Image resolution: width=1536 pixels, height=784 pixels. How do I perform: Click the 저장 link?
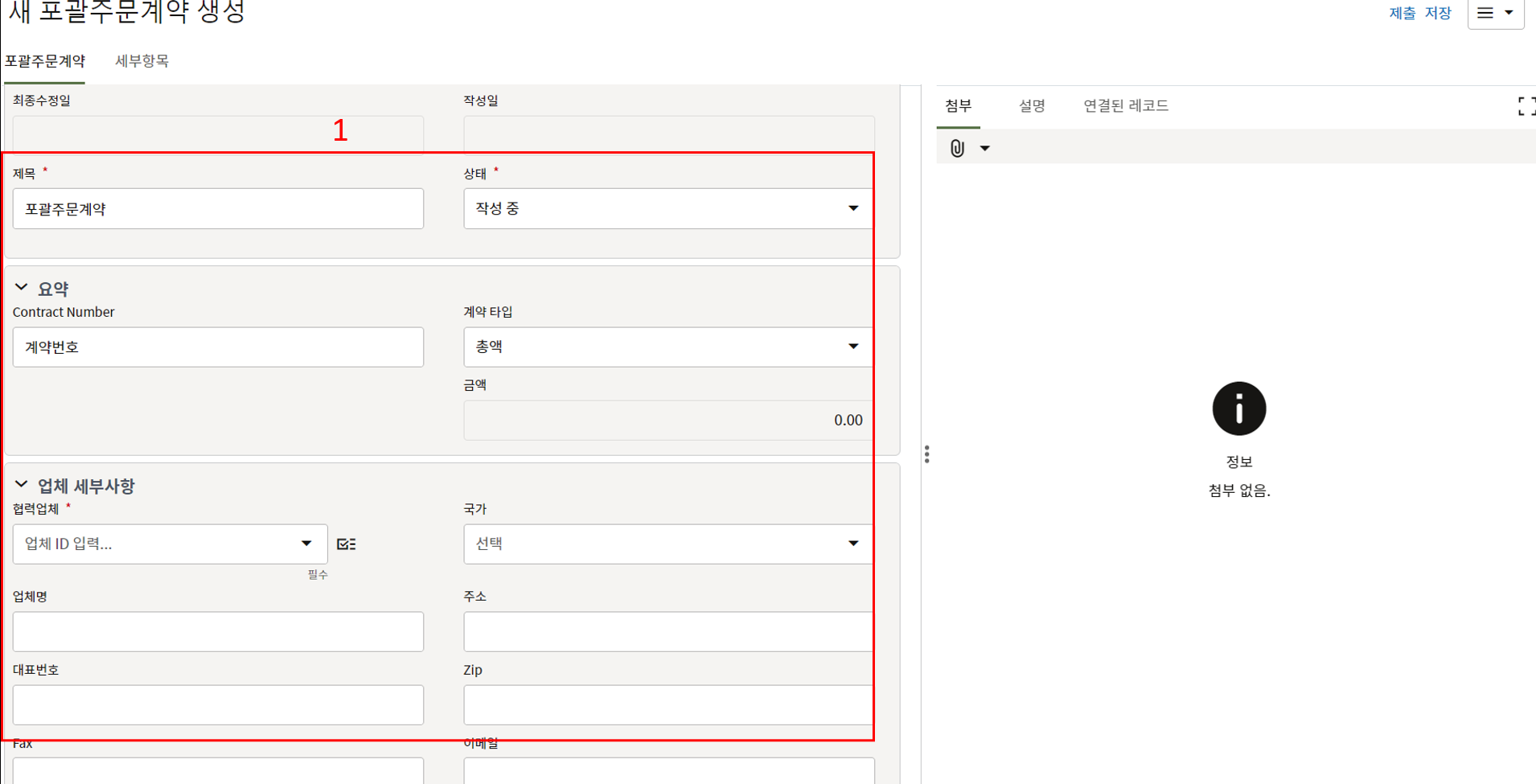coord(1438,14)
